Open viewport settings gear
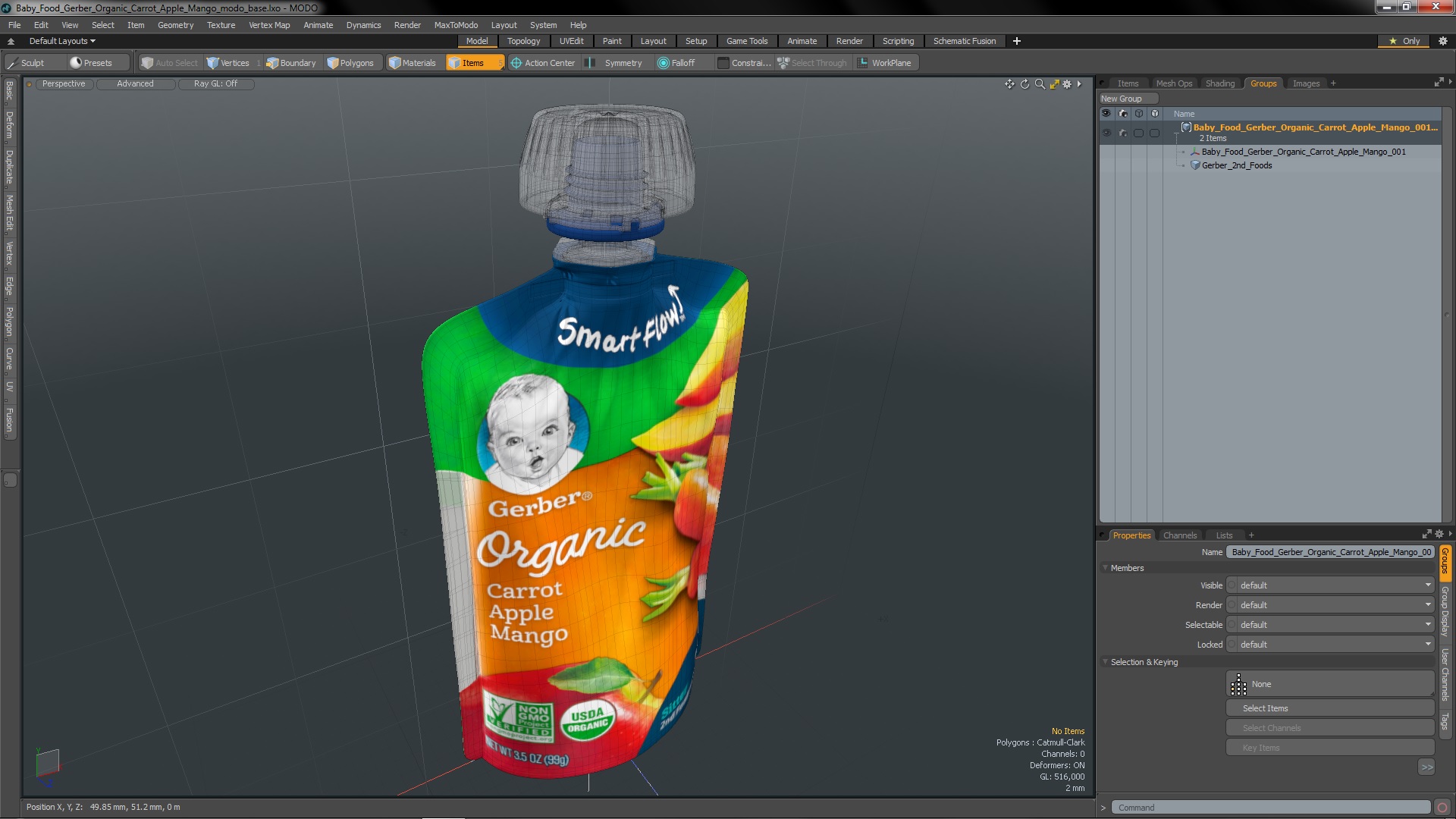The height and width of the screenshot is (819, 1456). 1068,84
